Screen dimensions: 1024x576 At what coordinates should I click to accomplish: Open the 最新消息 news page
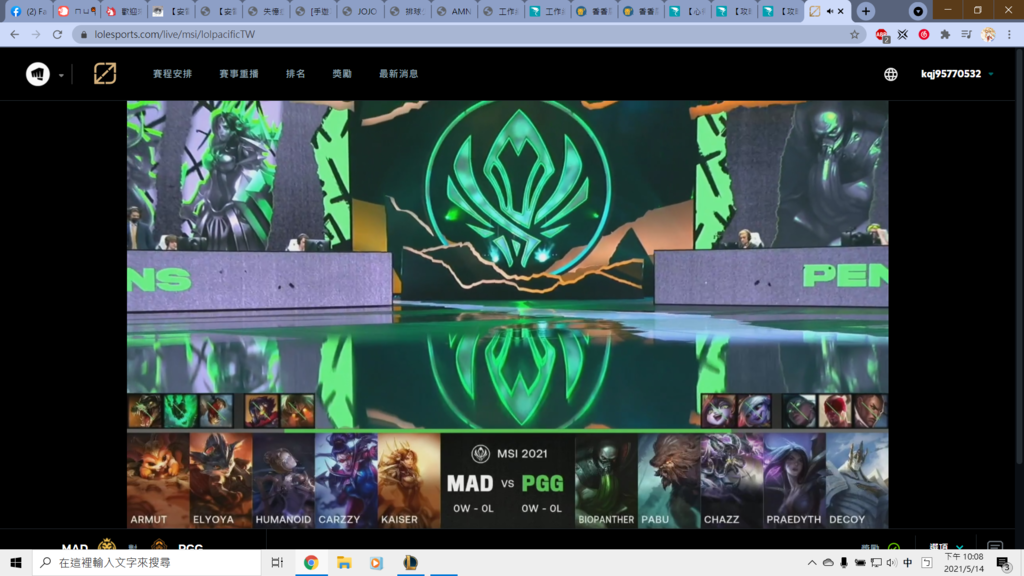click(x=398, y=74)
